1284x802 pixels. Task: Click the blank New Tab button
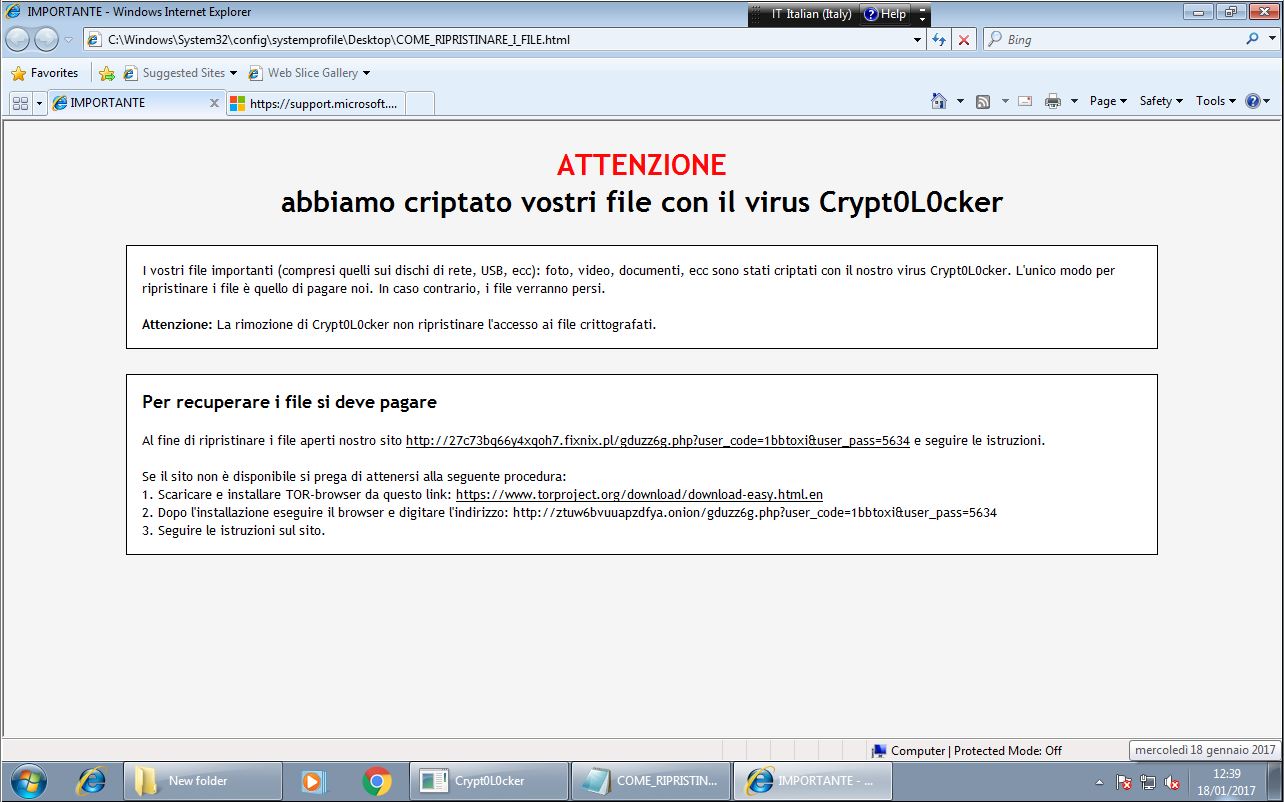coord(420,103)
